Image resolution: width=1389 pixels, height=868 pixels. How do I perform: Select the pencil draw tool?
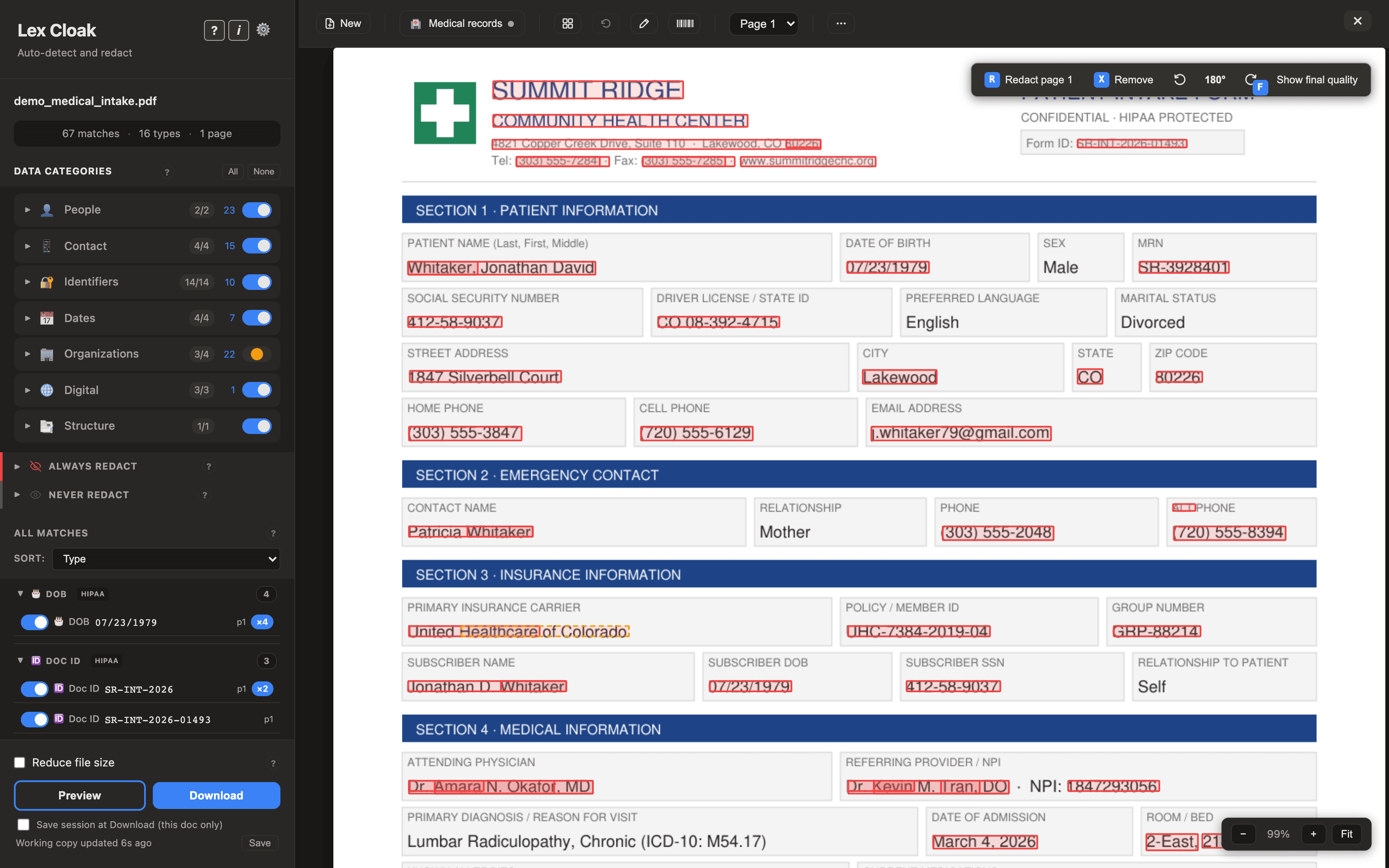click(x=644, y=23)
